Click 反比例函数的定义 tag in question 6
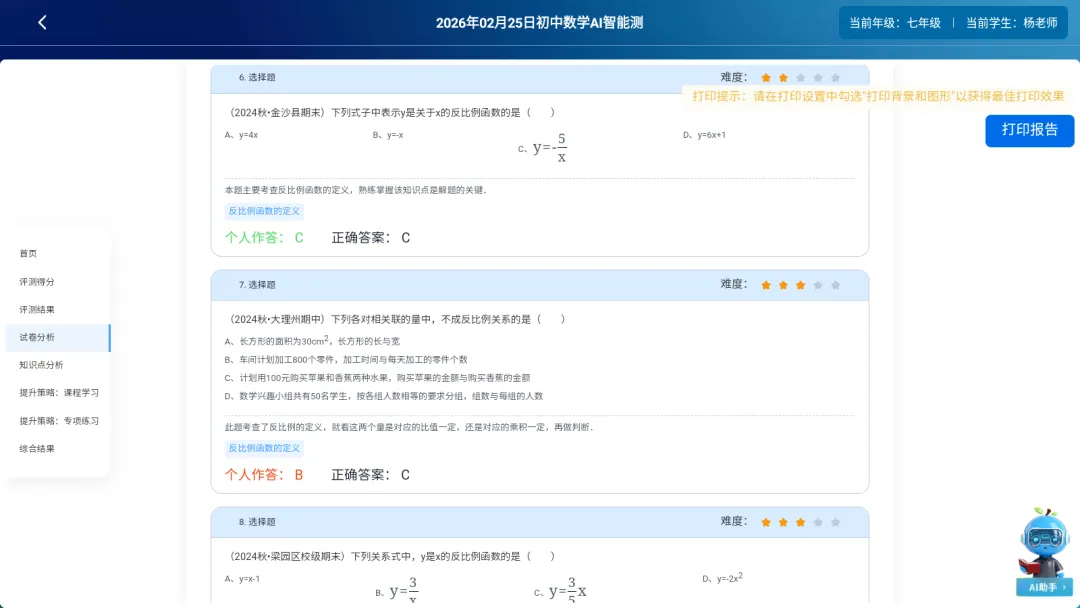This screenshot has height=608, width=1080. pyautogui.click(x=264, y=211)
